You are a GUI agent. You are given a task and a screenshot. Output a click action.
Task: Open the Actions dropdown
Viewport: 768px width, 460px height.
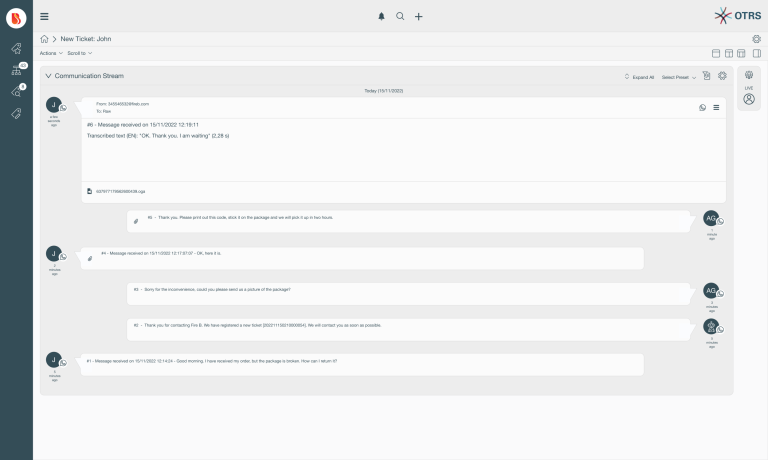click(x=51, y=53)
